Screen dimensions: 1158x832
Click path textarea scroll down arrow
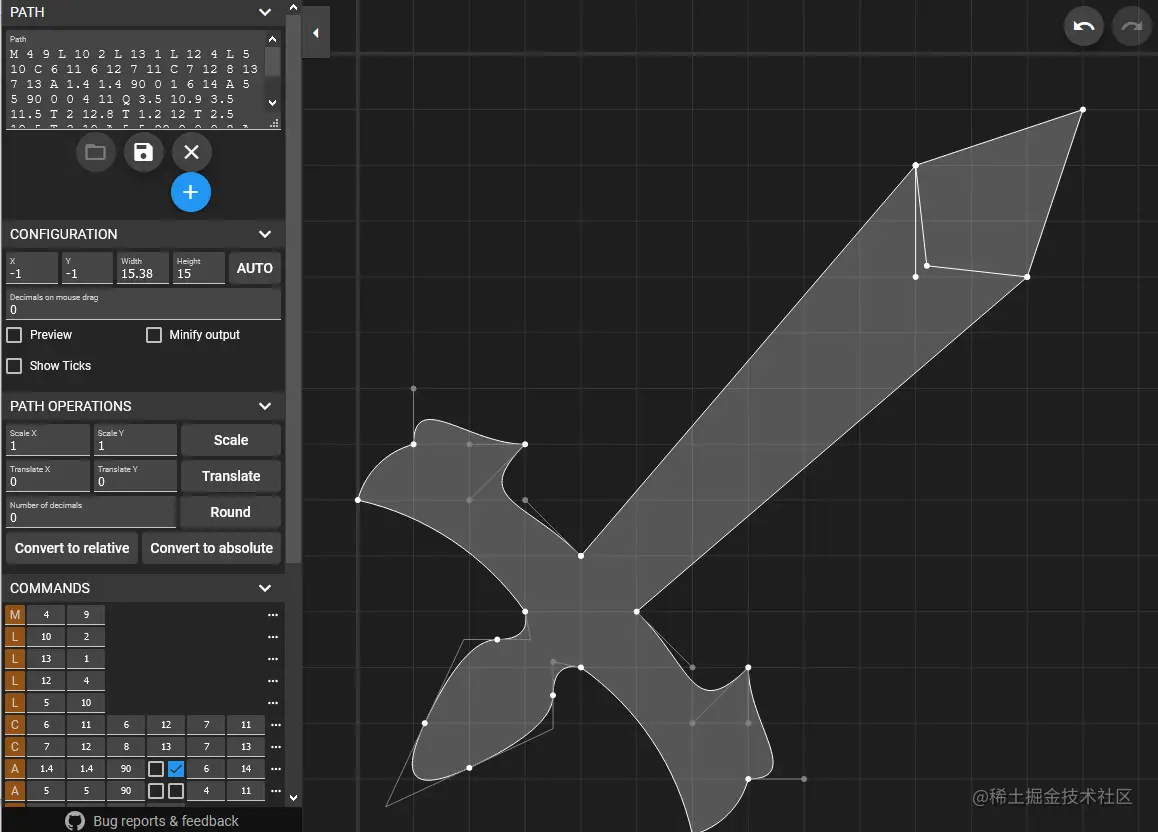tap(273, 103)
